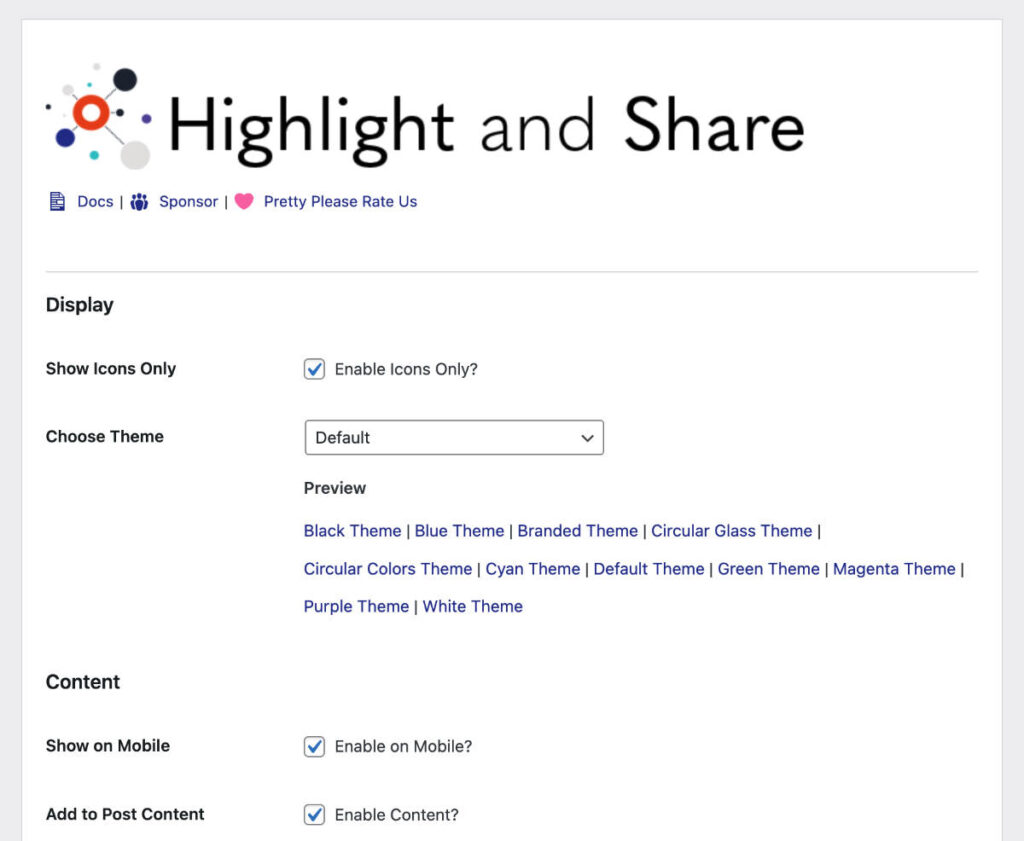1024x841 pixels.
Task: Click the Content section heading
Action: [x=83, y=682]
